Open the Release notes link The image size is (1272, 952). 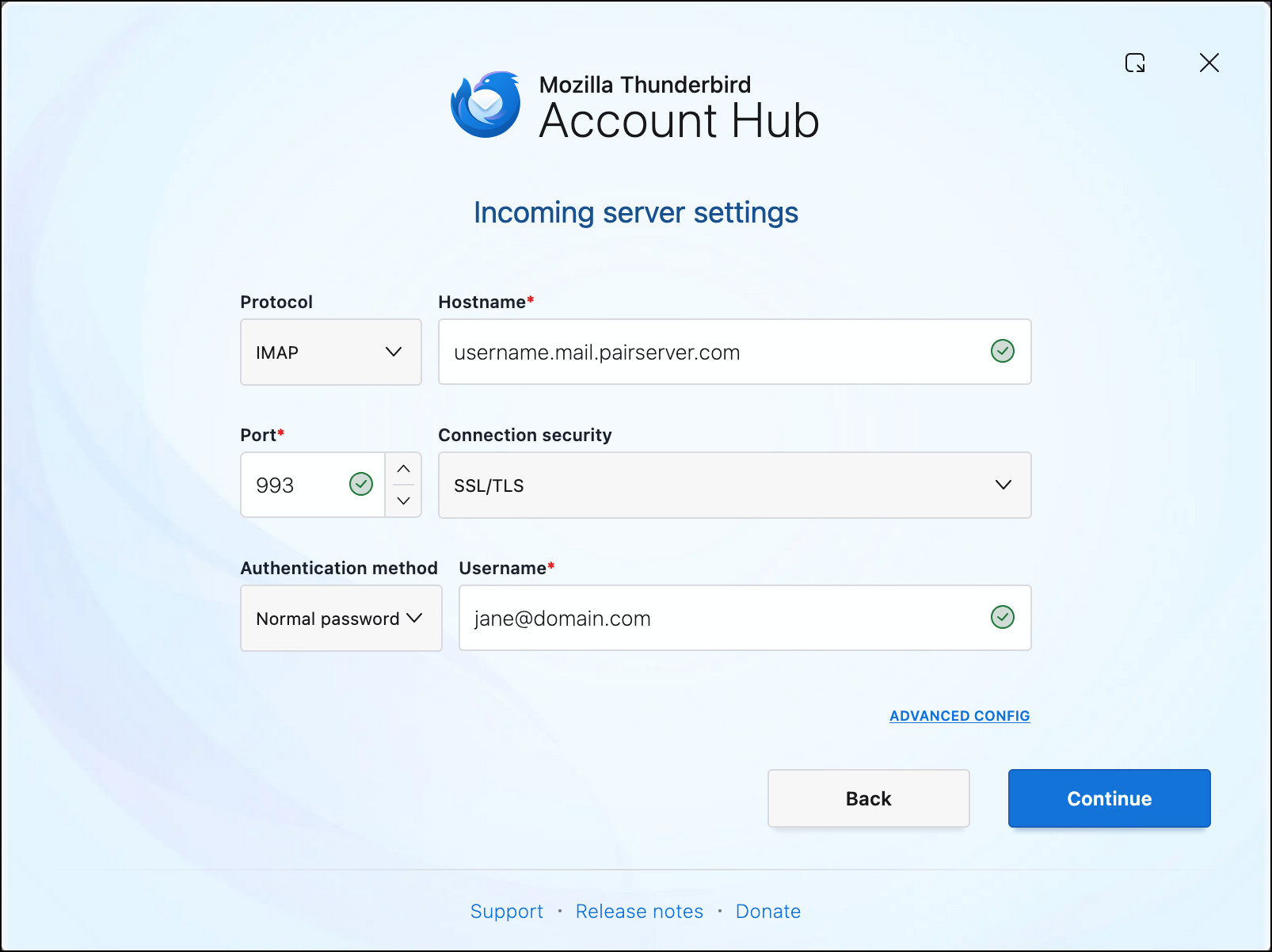[639, 912]
